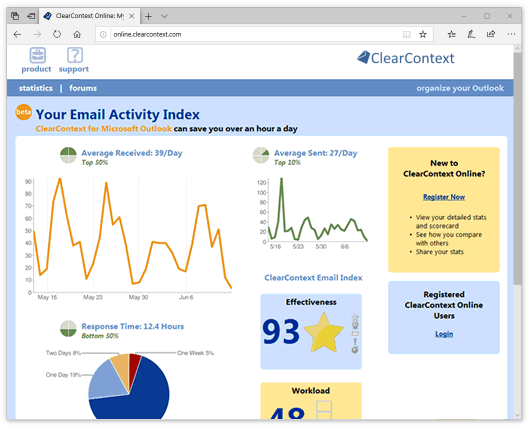
Task: Click scrollbar down arrow
Action: click(x=517, y=415)
